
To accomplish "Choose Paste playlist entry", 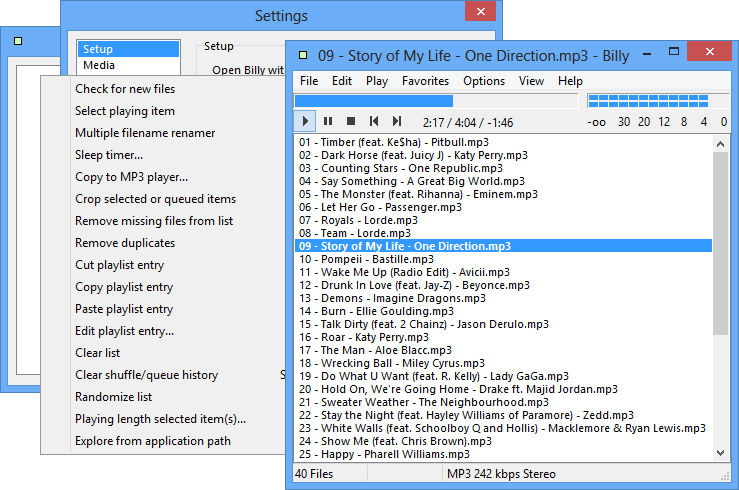I will point(124,309).
